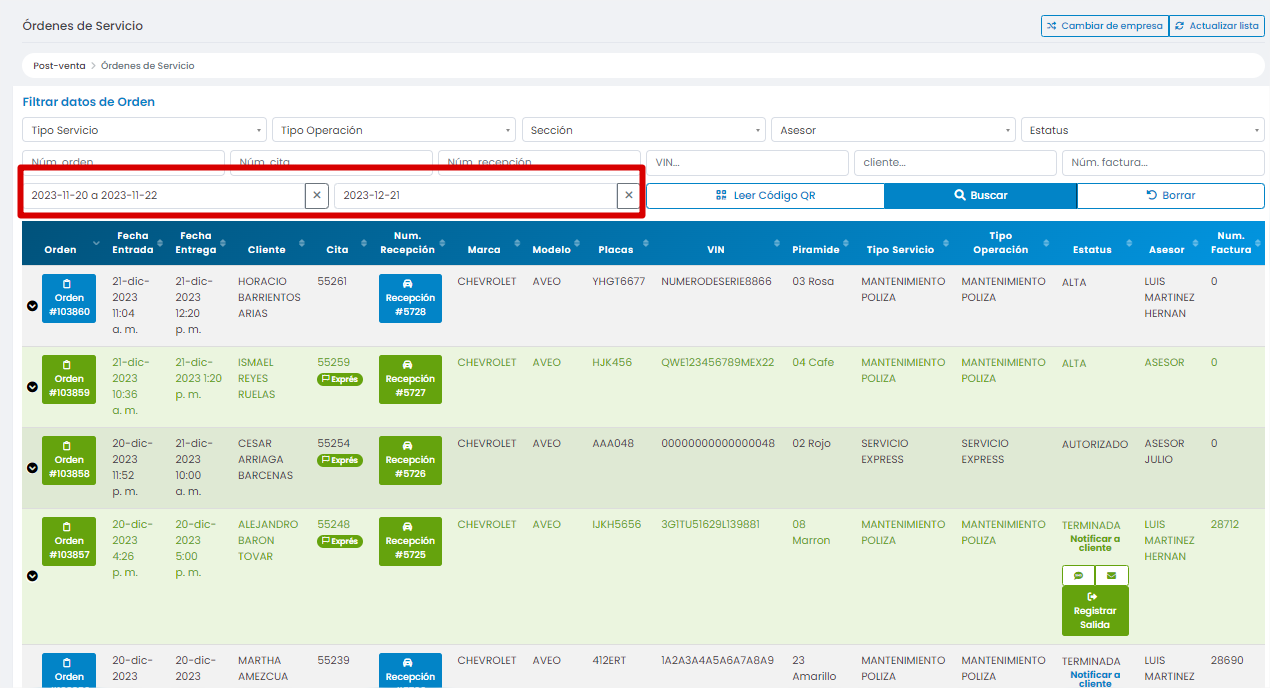Open the Asesor dropdown
The height and width of the screenshot is (688, 1270).
tap(893, 130)
